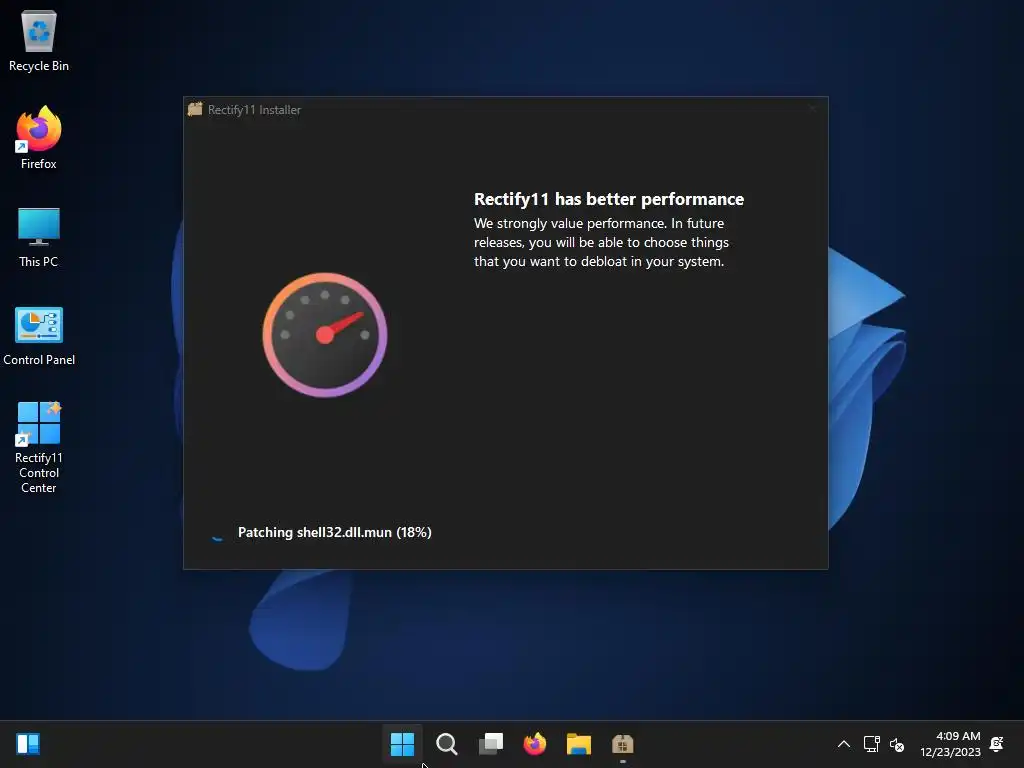Open taskbar Search

tap(447, 744)
